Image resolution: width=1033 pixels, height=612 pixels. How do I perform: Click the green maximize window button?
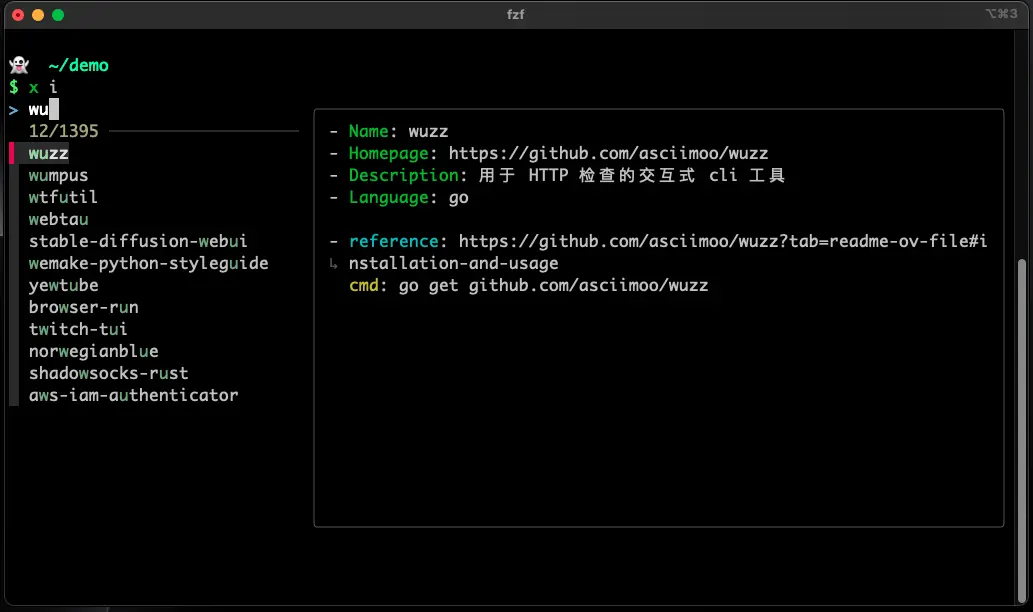coord(58,15)
